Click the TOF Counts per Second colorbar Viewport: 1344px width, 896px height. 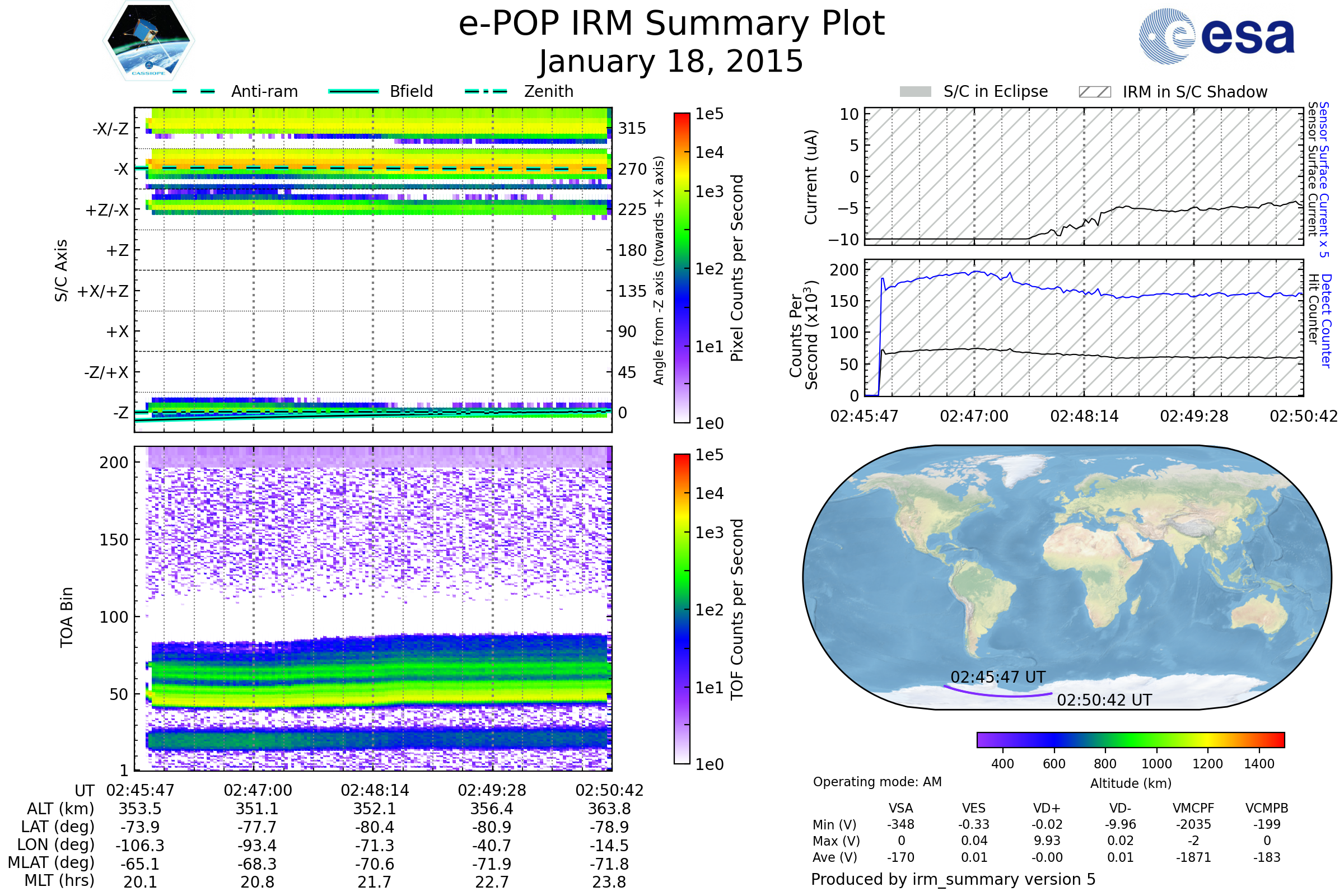pos(682,609)
